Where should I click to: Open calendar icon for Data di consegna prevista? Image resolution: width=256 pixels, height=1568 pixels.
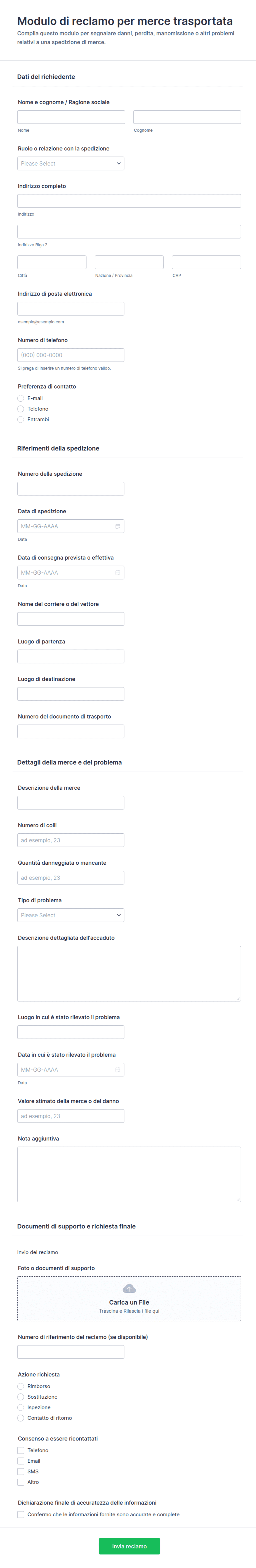pos(118,572)
